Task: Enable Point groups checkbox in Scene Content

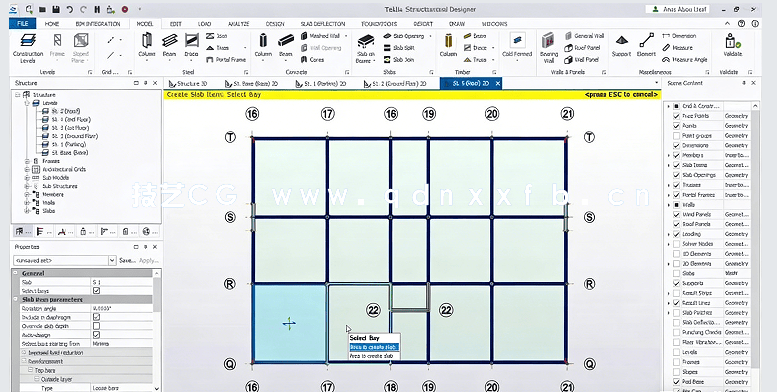Action: point(676,135)
